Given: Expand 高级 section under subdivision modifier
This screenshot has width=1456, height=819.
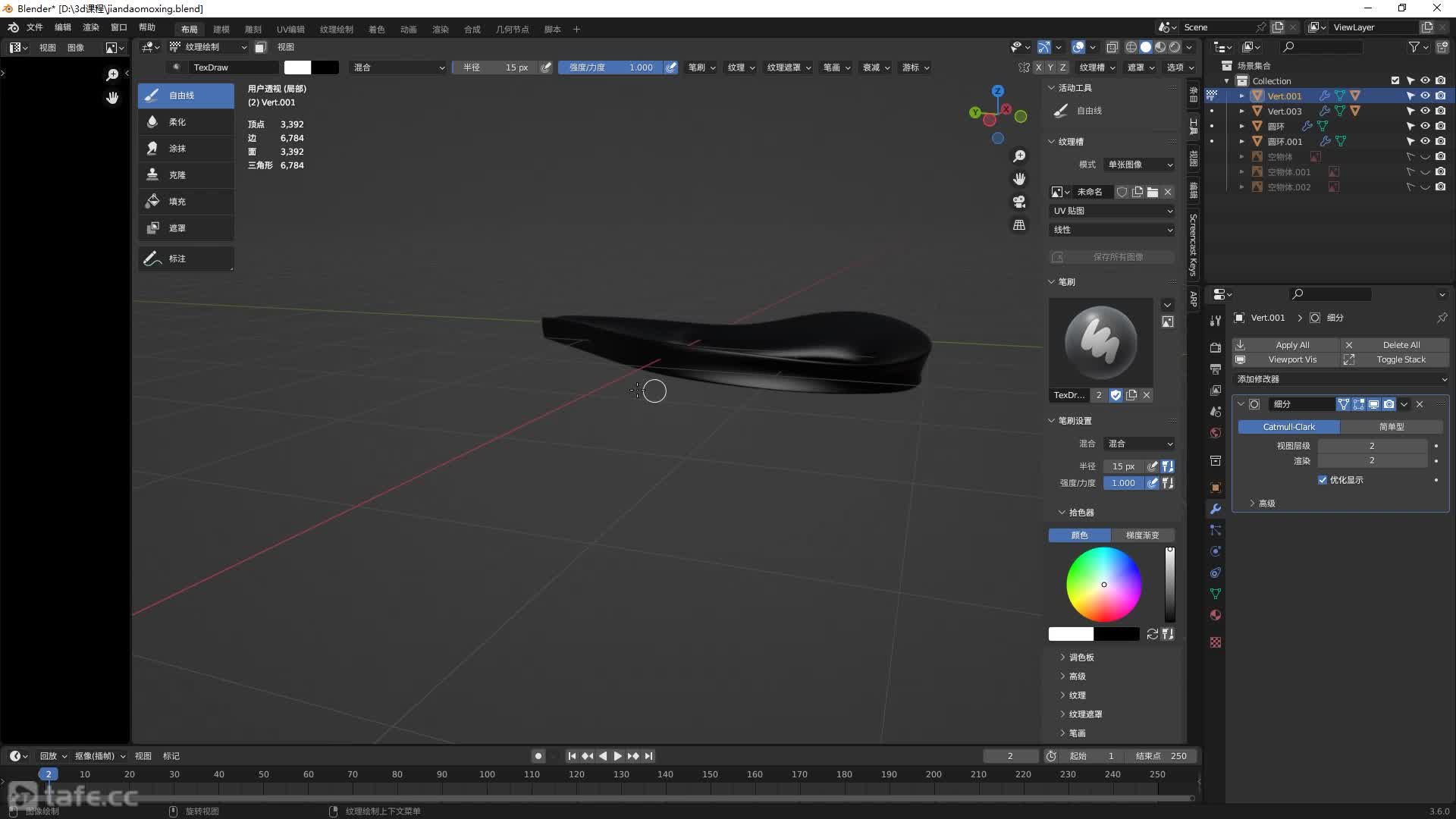Looking at the screenshot, I should click(x=1266, y=504).
